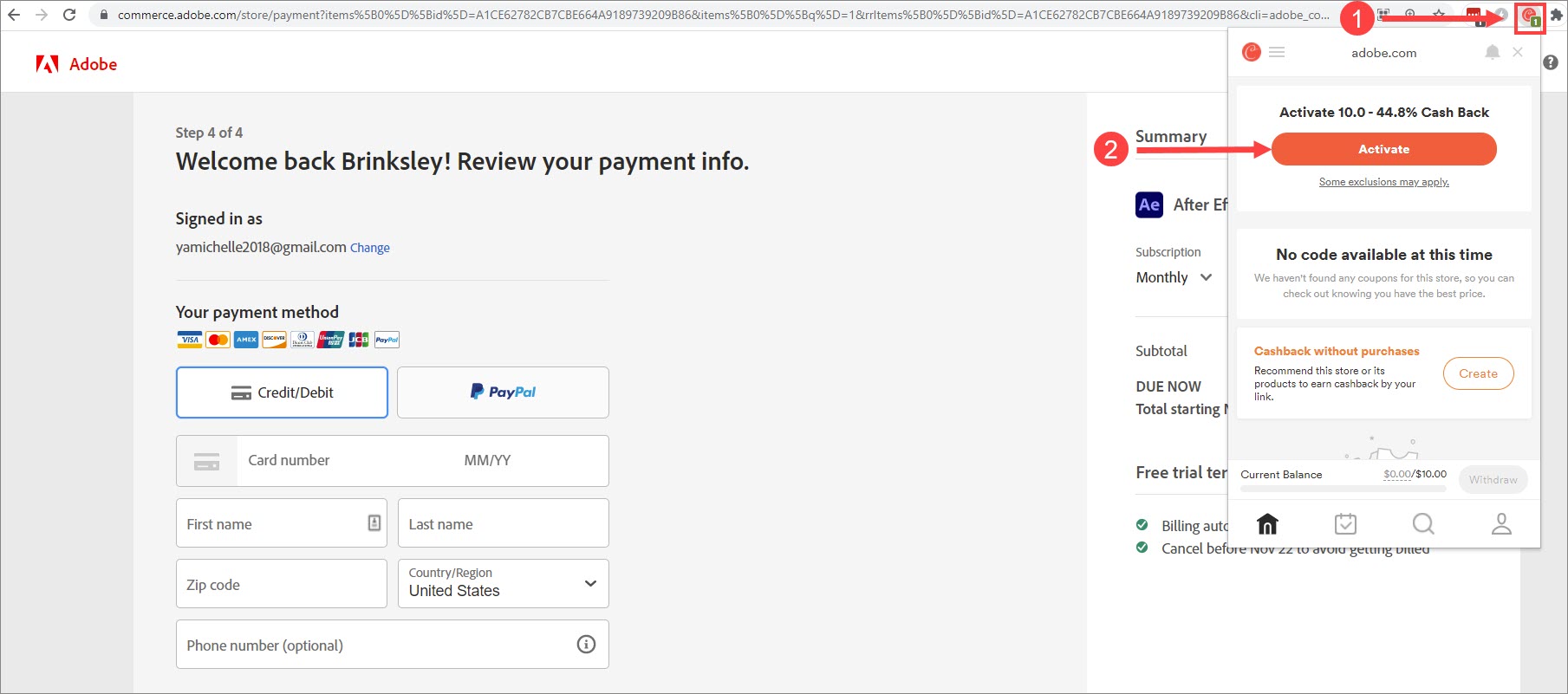The height and width of the screenshot is (694, 1568).
Task: Reload the page with the refresh icon
Action: [69, 15]
